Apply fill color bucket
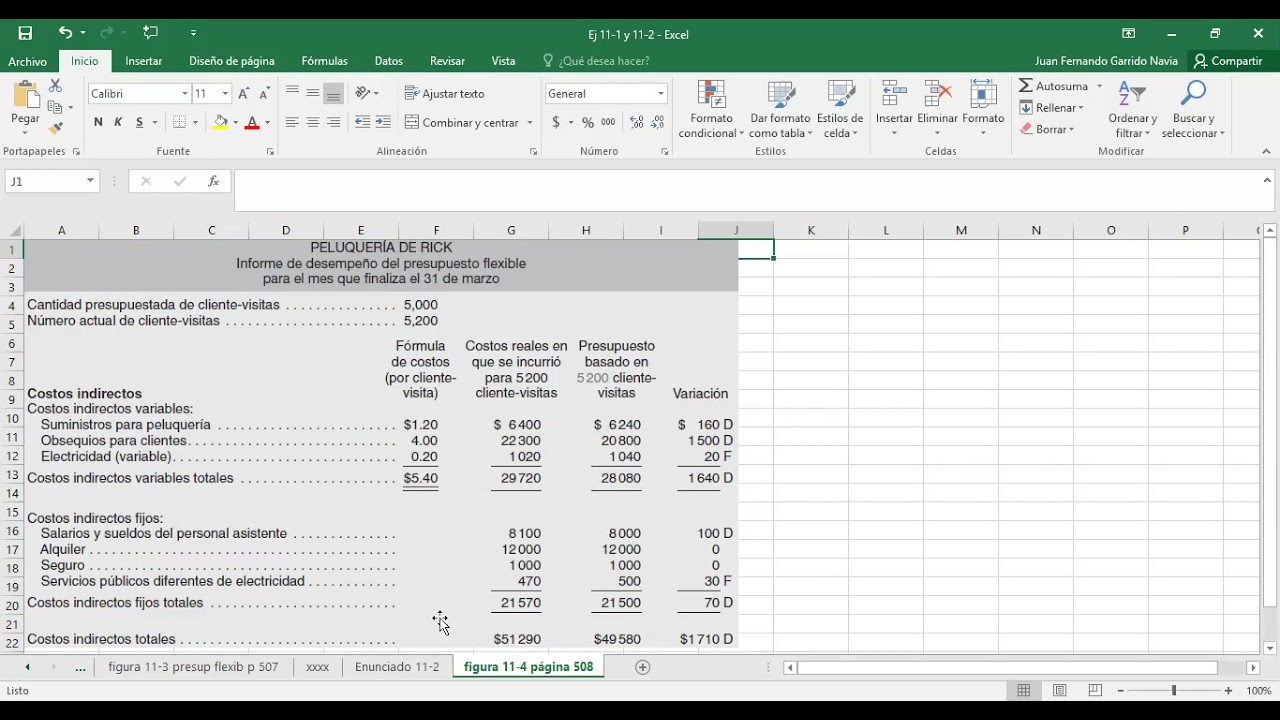 (x=221, y=122)
